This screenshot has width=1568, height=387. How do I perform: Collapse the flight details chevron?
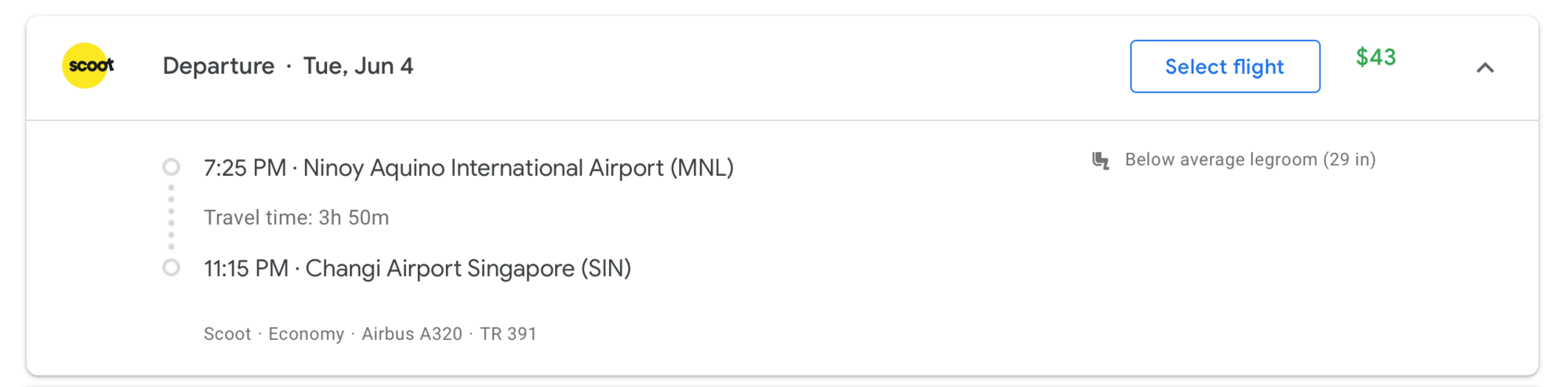coord(1485,68)
